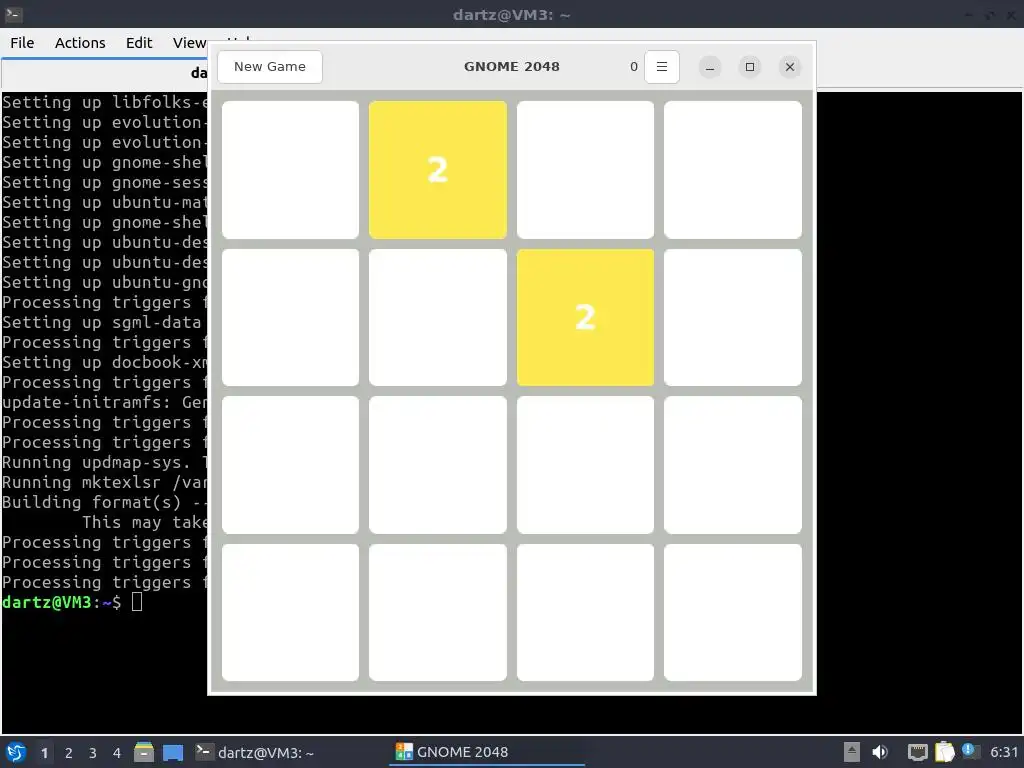
Task: Switch to workspace 4 in the pager
Action: (x=117, y=753)
